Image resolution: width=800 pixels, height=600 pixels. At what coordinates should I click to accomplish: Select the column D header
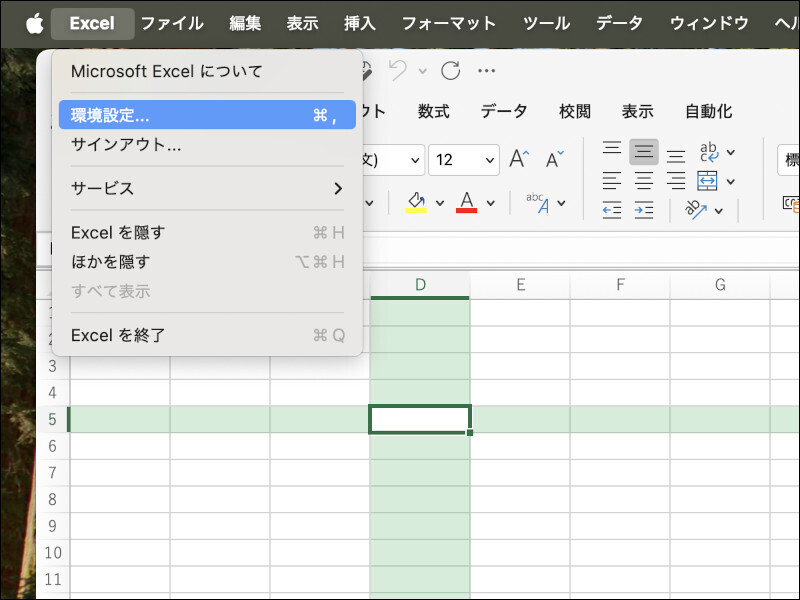(x=420, y=285)
